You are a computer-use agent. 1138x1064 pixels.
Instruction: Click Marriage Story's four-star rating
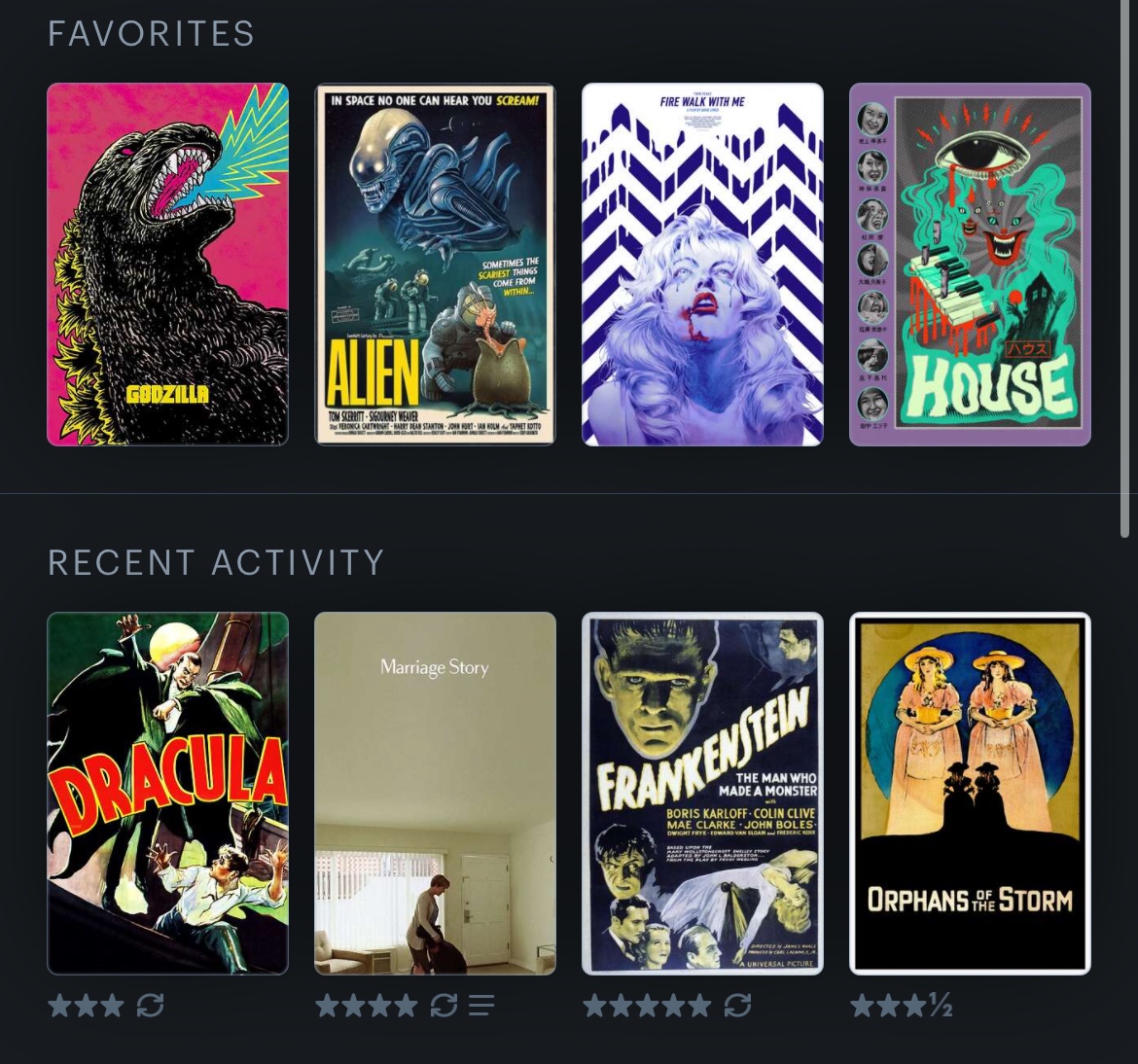click(367, 1006)
